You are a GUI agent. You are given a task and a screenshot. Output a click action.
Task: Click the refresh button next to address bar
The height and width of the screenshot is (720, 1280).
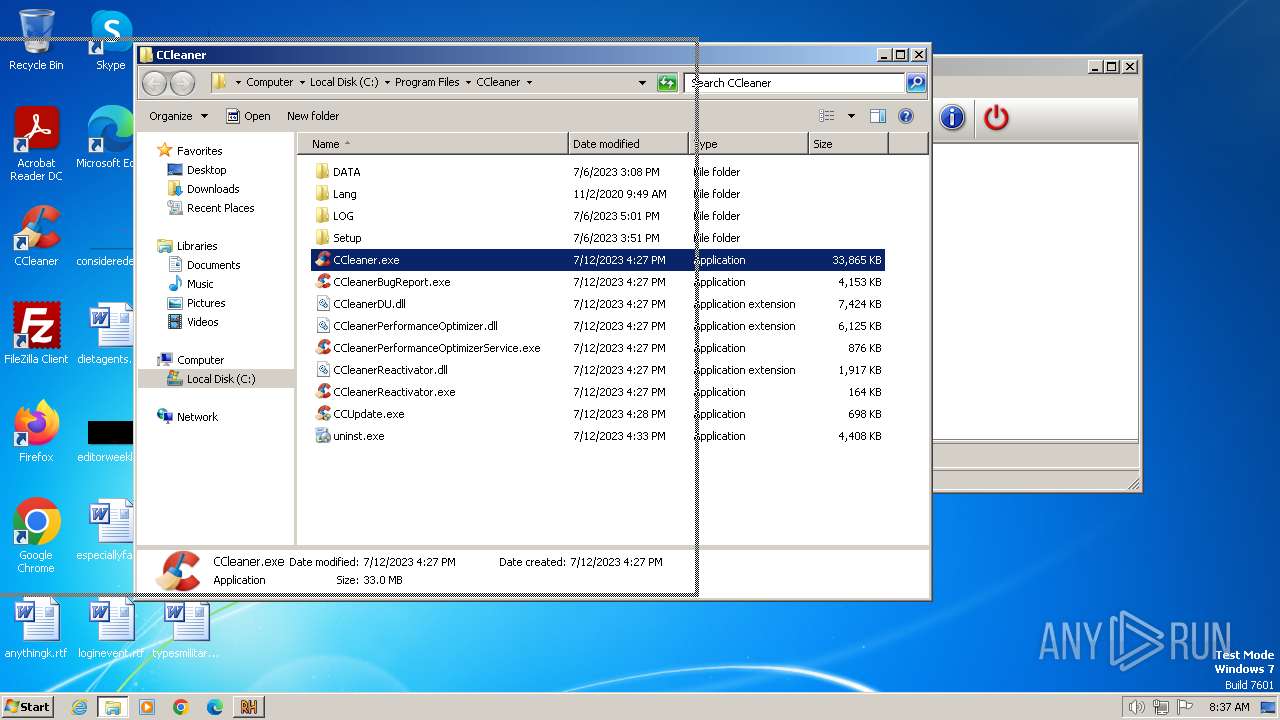(667, 83)
